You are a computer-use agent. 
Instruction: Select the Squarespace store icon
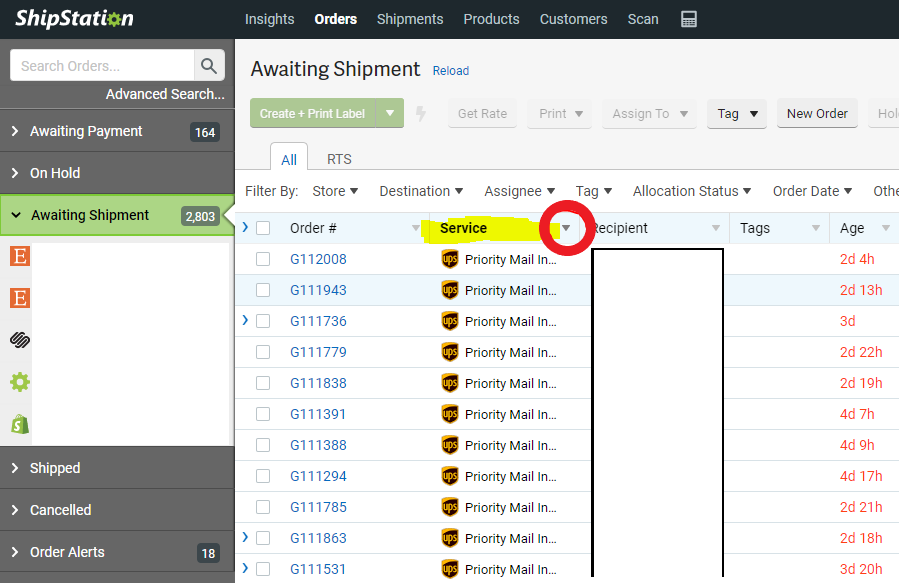(19, 340)
